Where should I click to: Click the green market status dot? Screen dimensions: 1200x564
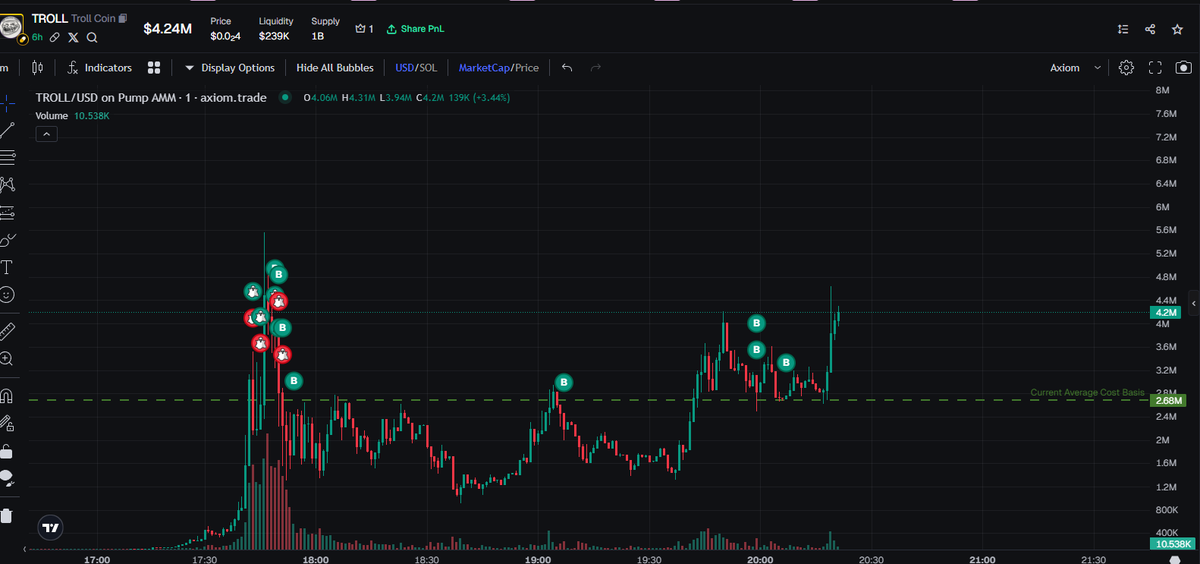pos(285,98)
